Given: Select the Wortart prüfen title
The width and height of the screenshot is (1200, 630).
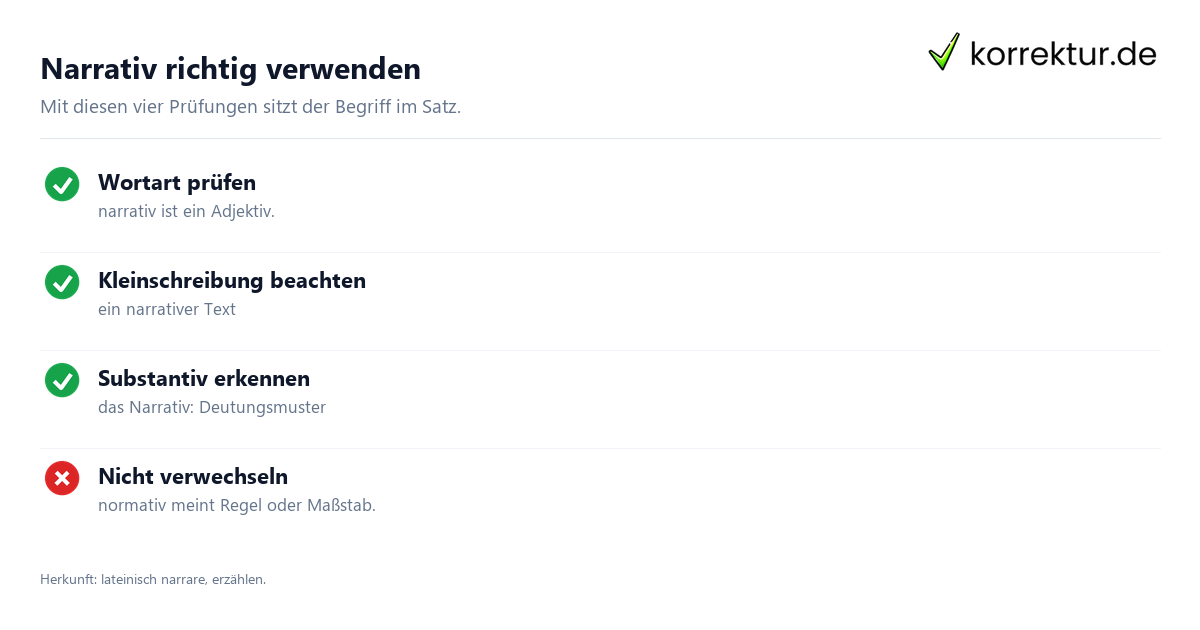Looking at the screenshot, I should (177, 182).
